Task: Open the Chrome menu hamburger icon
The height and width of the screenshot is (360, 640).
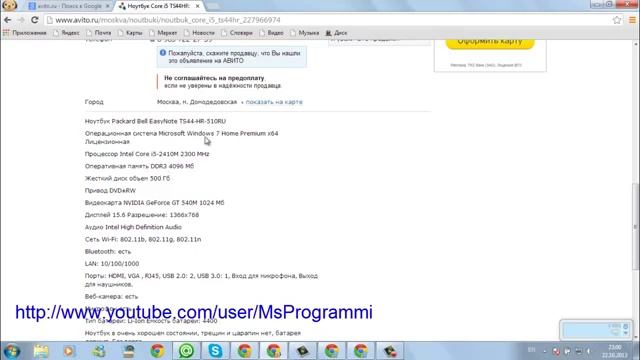Action: click(632, 20)
